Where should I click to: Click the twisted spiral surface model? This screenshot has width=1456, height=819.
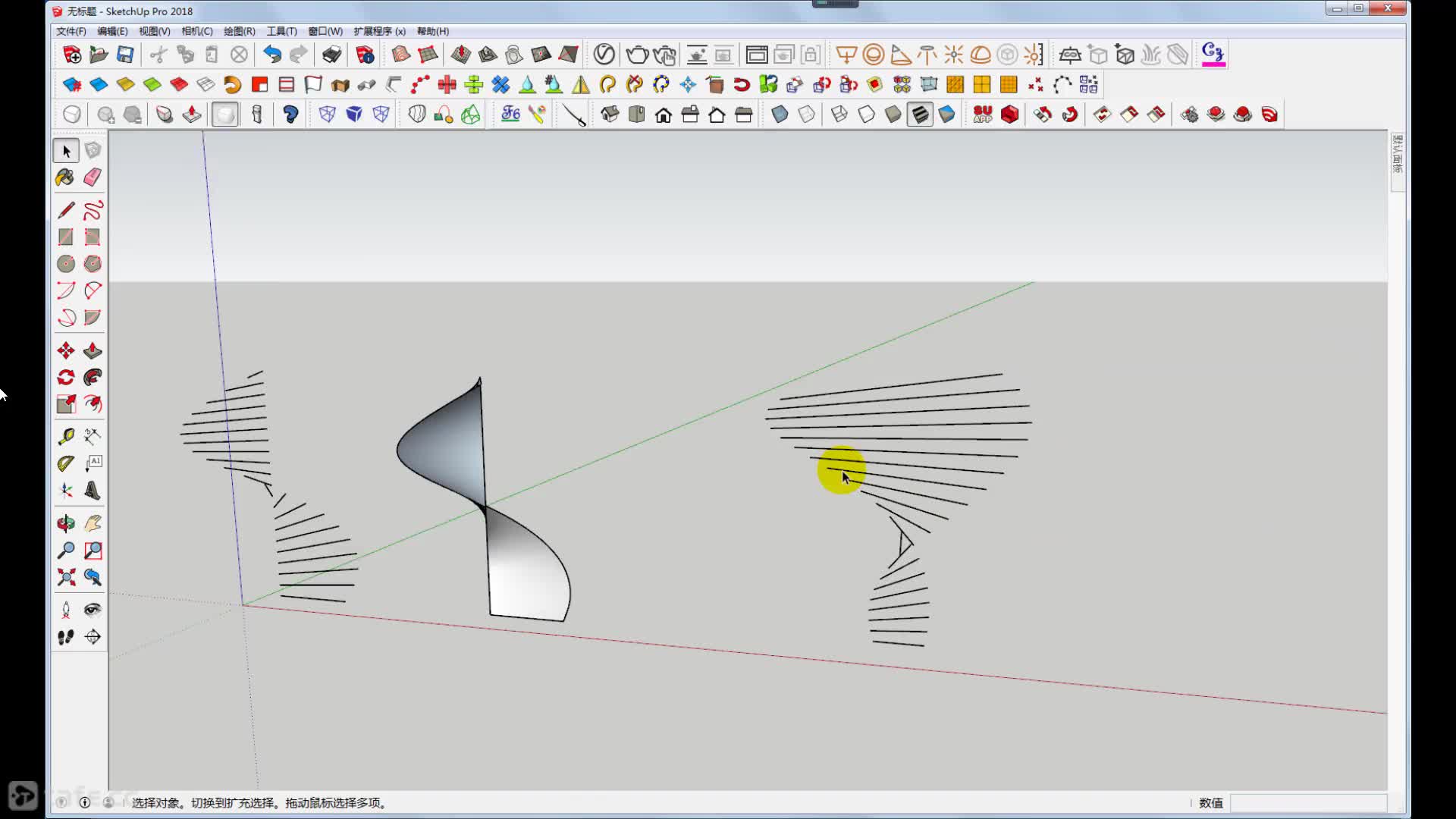(x=483, y=500)
